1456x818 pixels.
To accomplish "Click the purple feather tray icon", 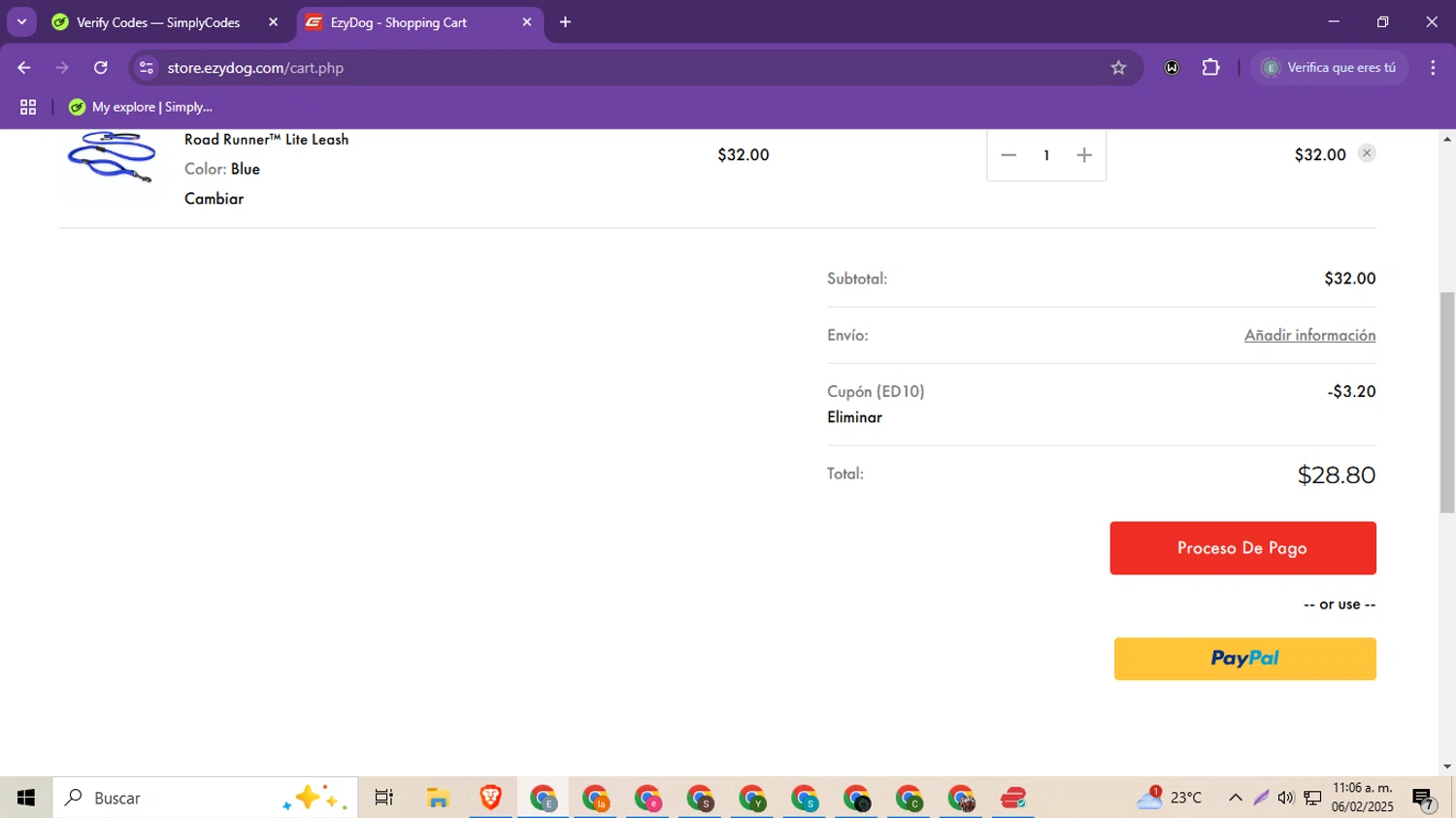I will tap(1261, 798).
